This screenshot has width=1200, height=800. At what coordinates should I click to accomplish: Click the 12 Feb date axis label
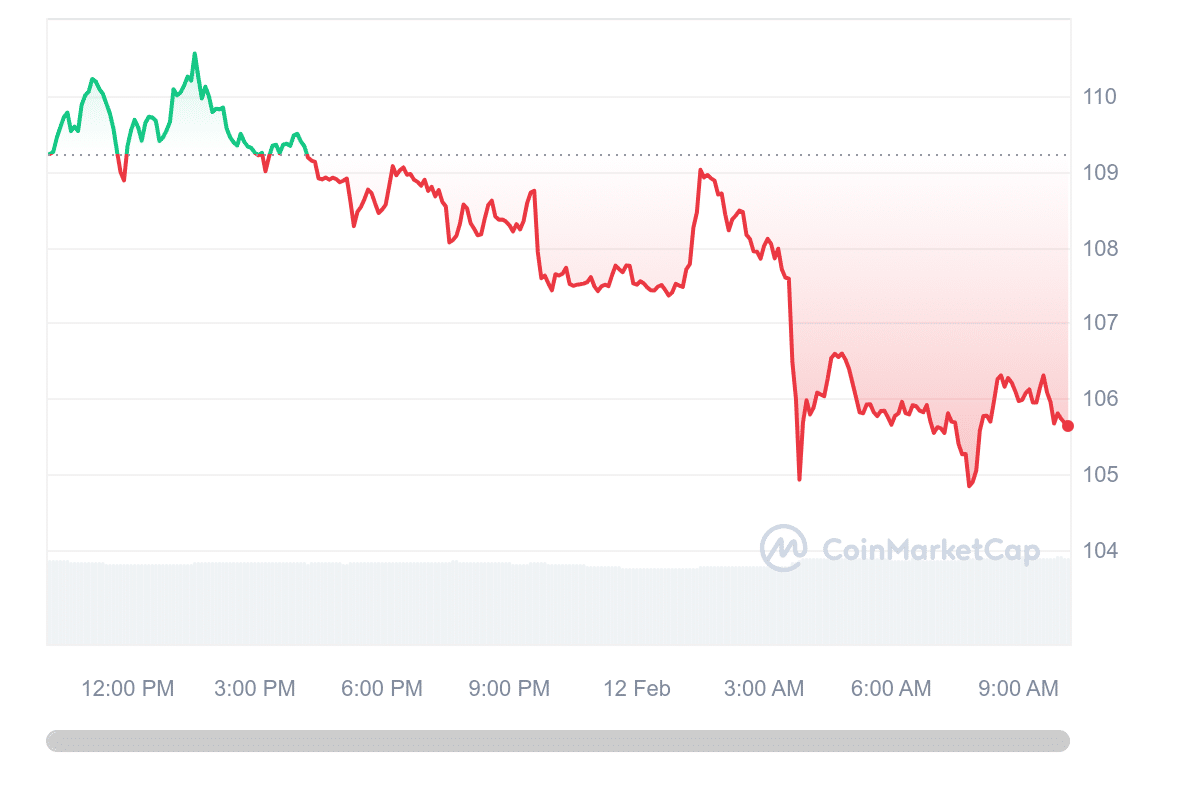[x=637, y=688]
